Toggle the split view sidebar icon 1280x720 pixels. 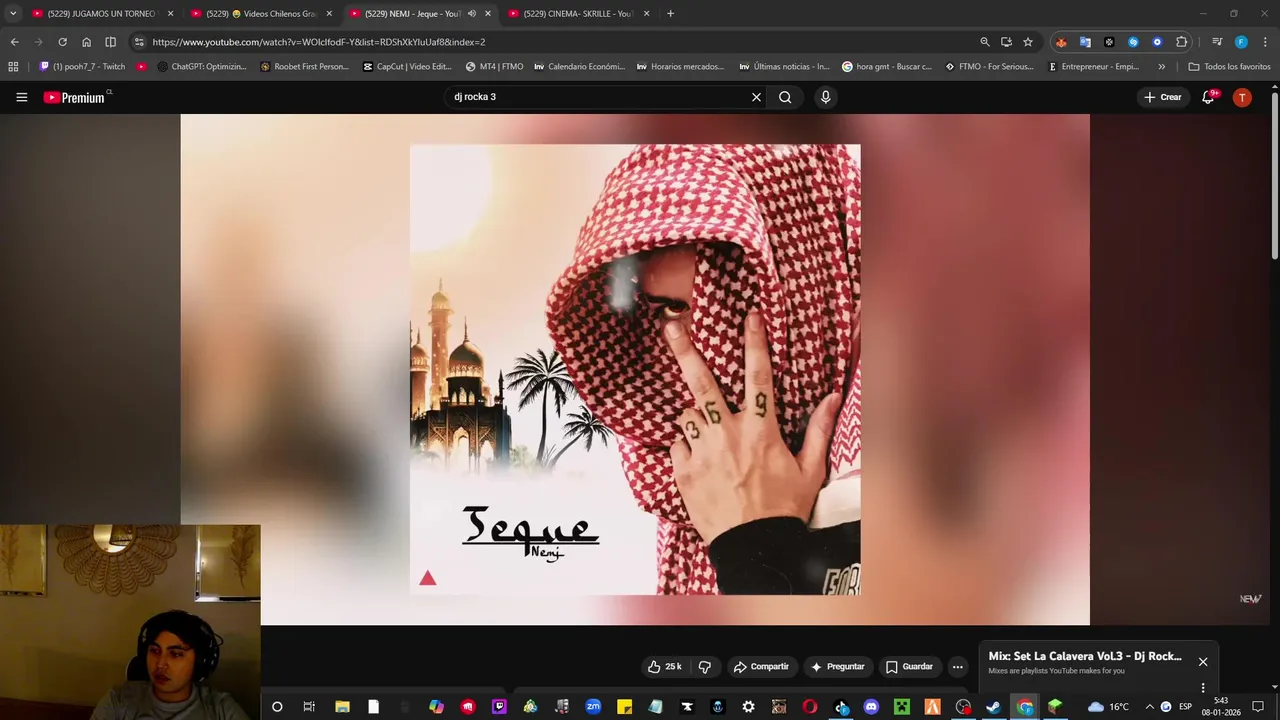[110, 42]
